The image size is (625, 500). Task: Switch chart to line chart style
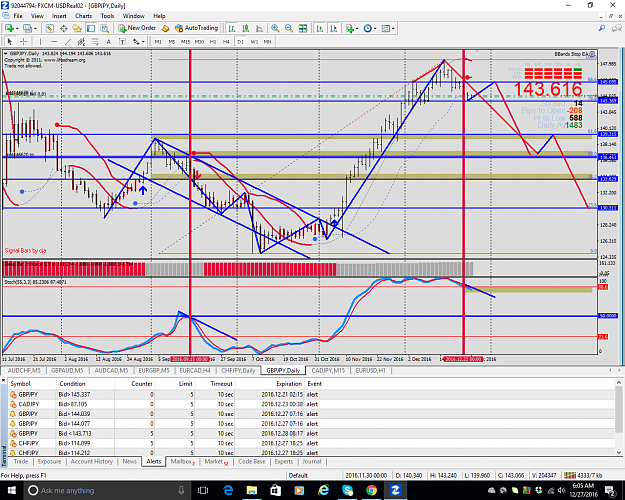(x=259, y=28)
